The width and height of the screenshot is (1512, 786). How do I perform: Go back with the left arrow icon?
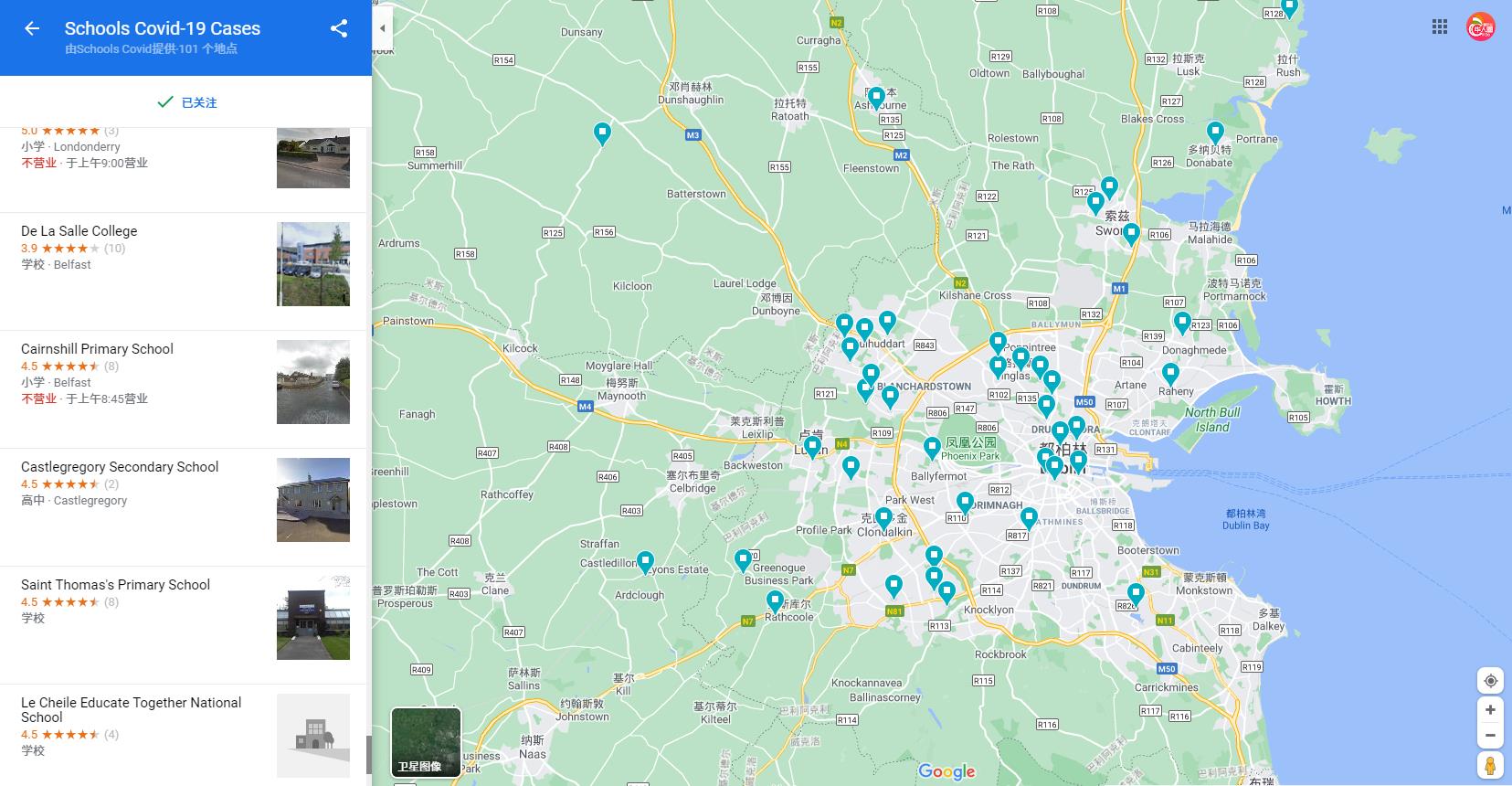(x=32, y=28)
